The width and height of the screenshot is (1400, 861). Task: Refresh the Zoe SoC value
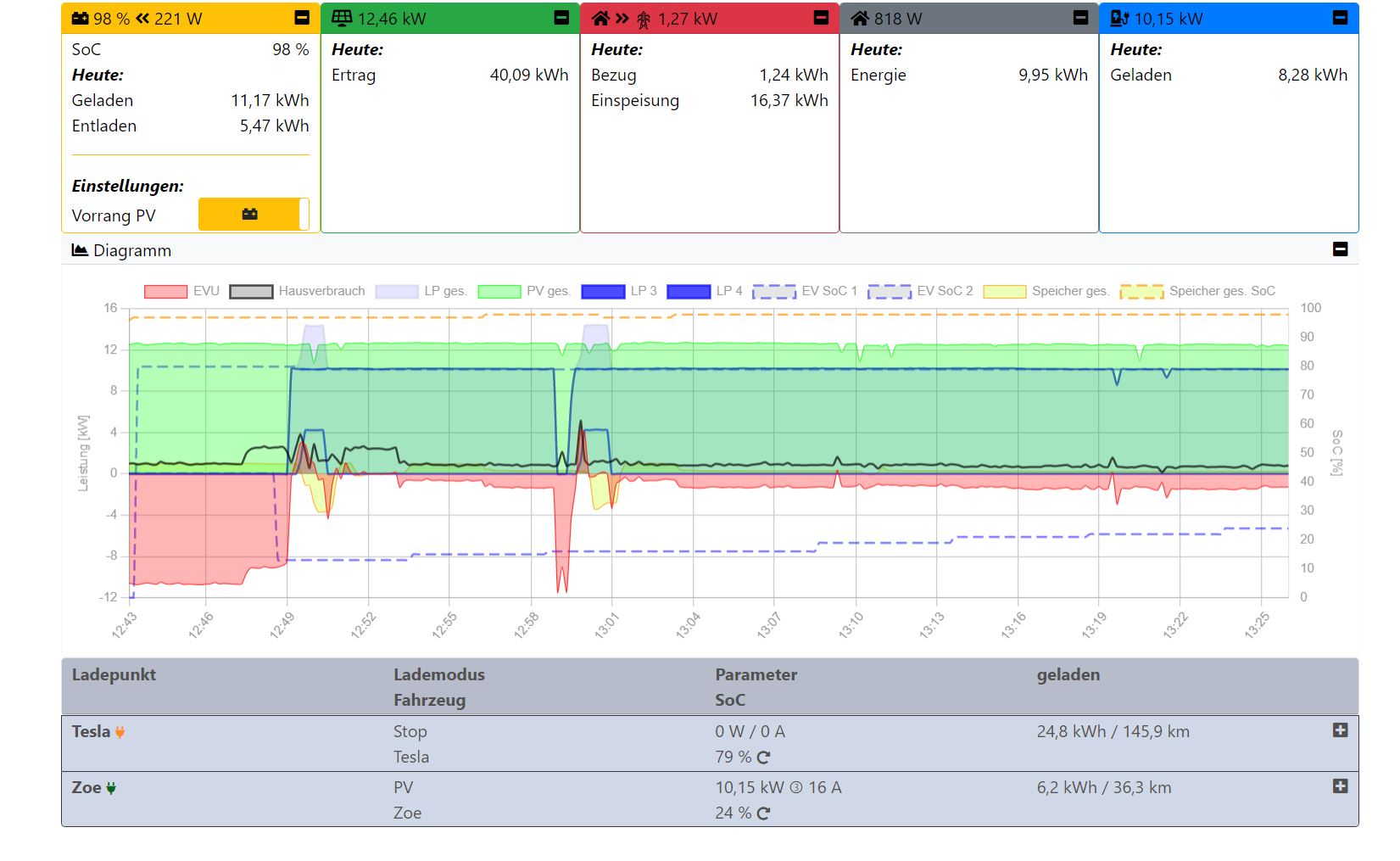[763, 813]
